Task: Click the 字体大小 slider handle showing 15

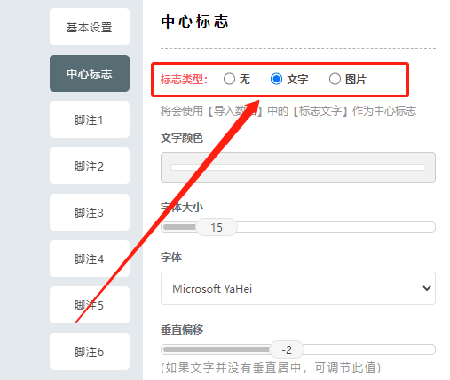Action: (216, 227)
